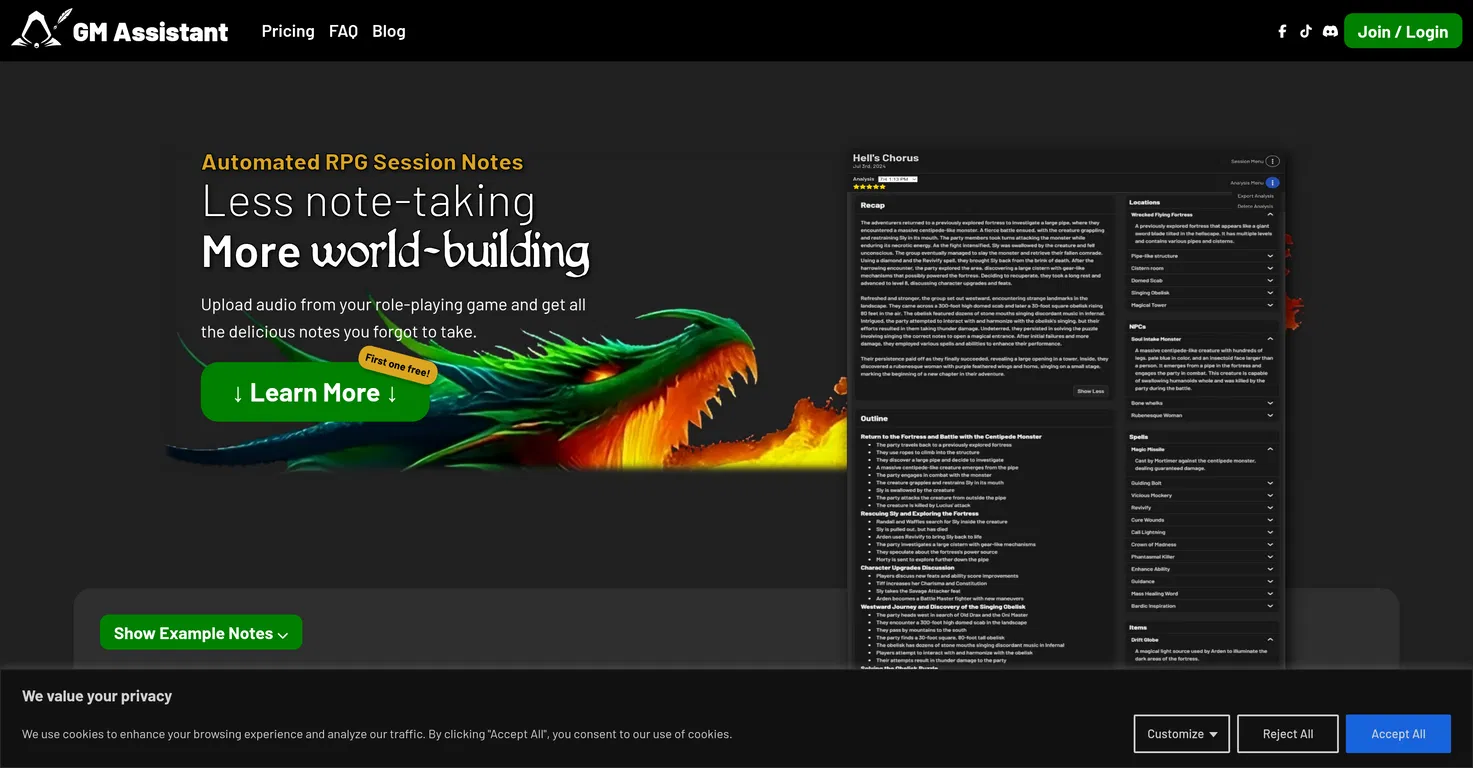Click the 'Locations' panel heading
Viewport: 1473px width, 768px height.
coord(1145,202)
